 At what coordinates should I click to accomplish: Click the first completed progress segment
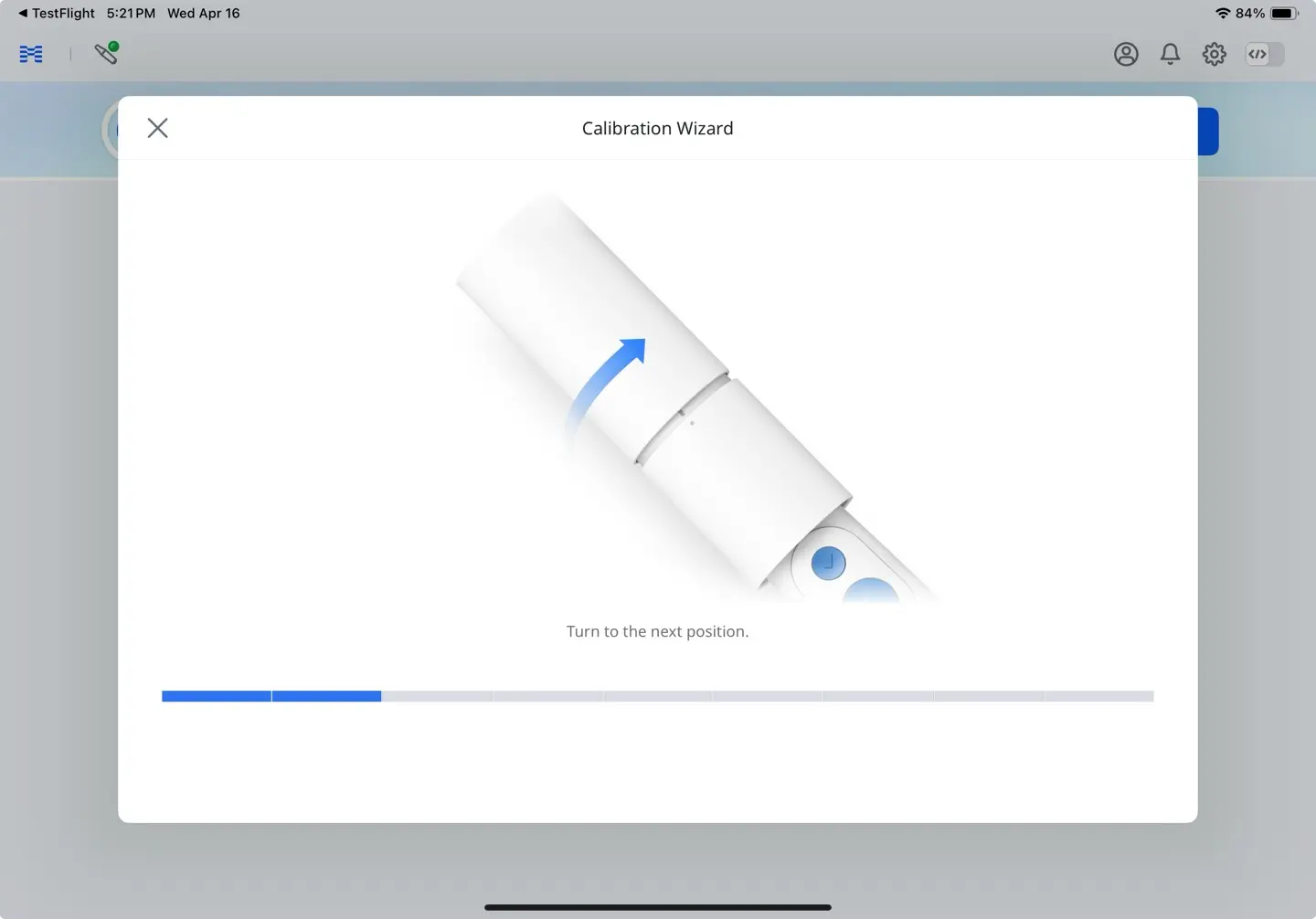pyautogui.click(x=216, y=696)
